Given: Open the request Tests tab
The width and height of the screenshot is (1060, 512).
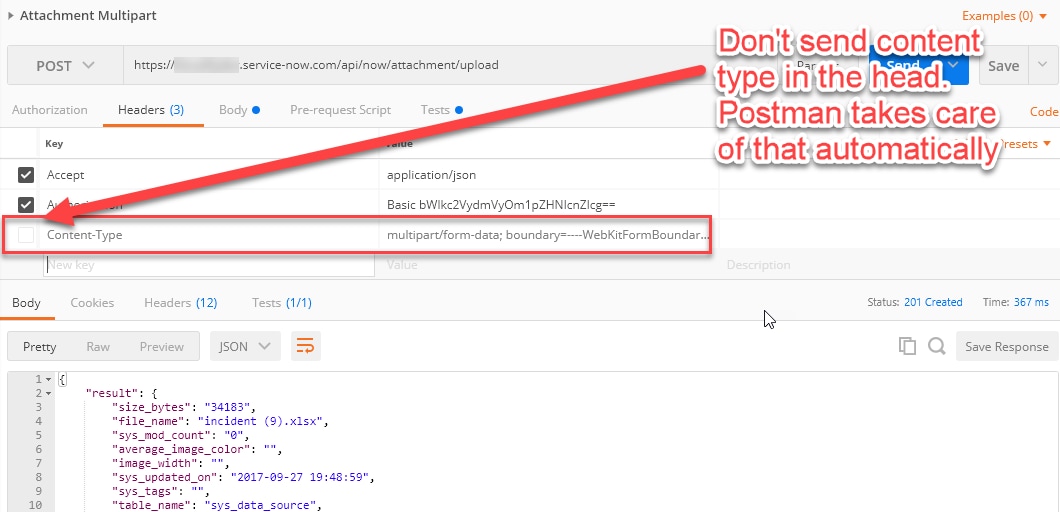Looking at the screenshot, I should (441, 110).
